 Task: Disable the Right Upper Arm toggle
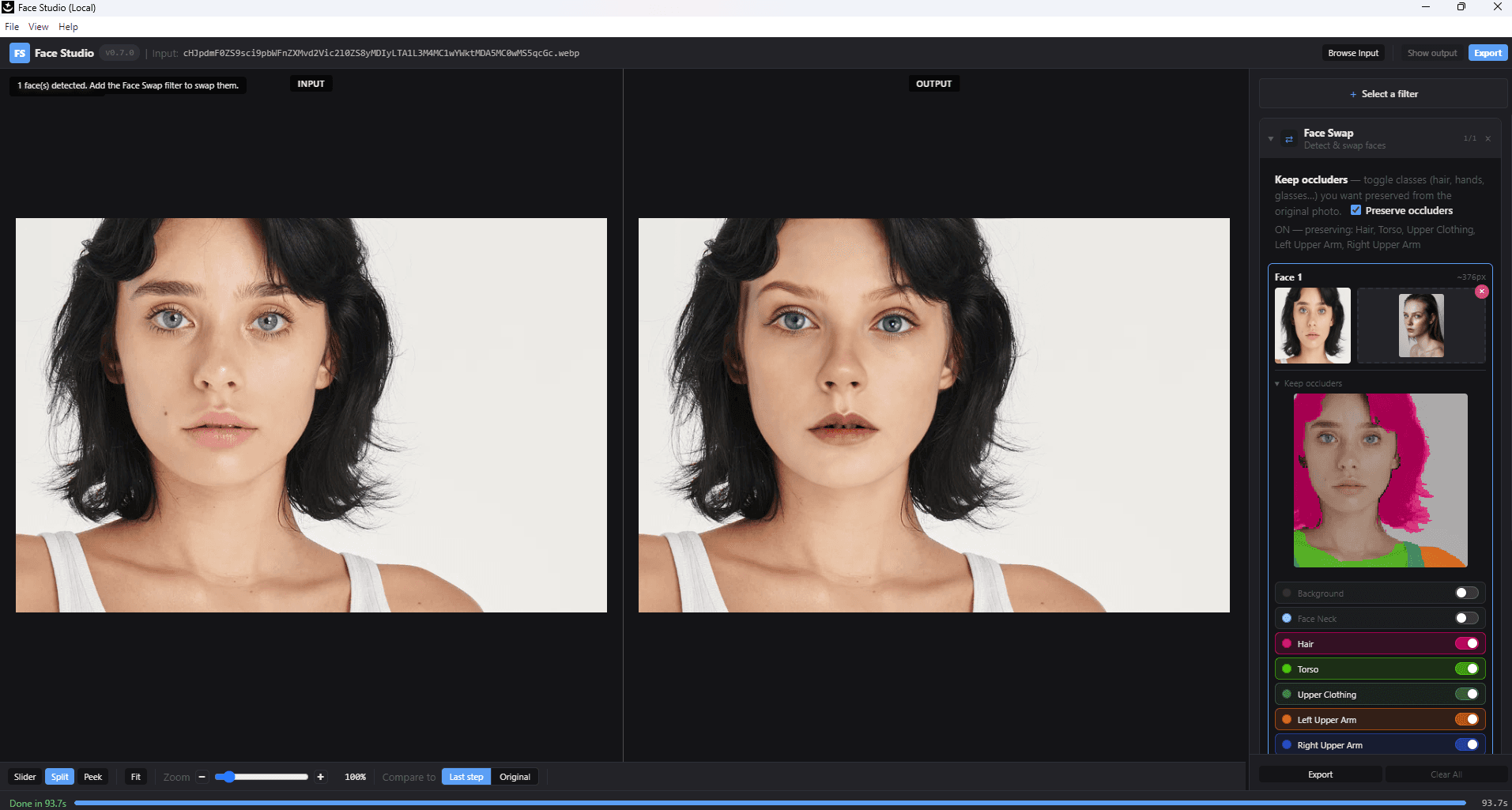click(x=1467, y=744)
